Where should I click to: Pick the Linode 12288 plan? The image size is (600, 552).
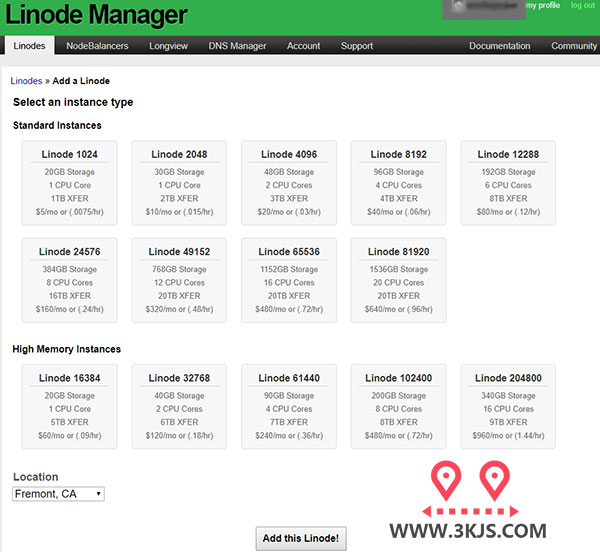coord(508,183)
